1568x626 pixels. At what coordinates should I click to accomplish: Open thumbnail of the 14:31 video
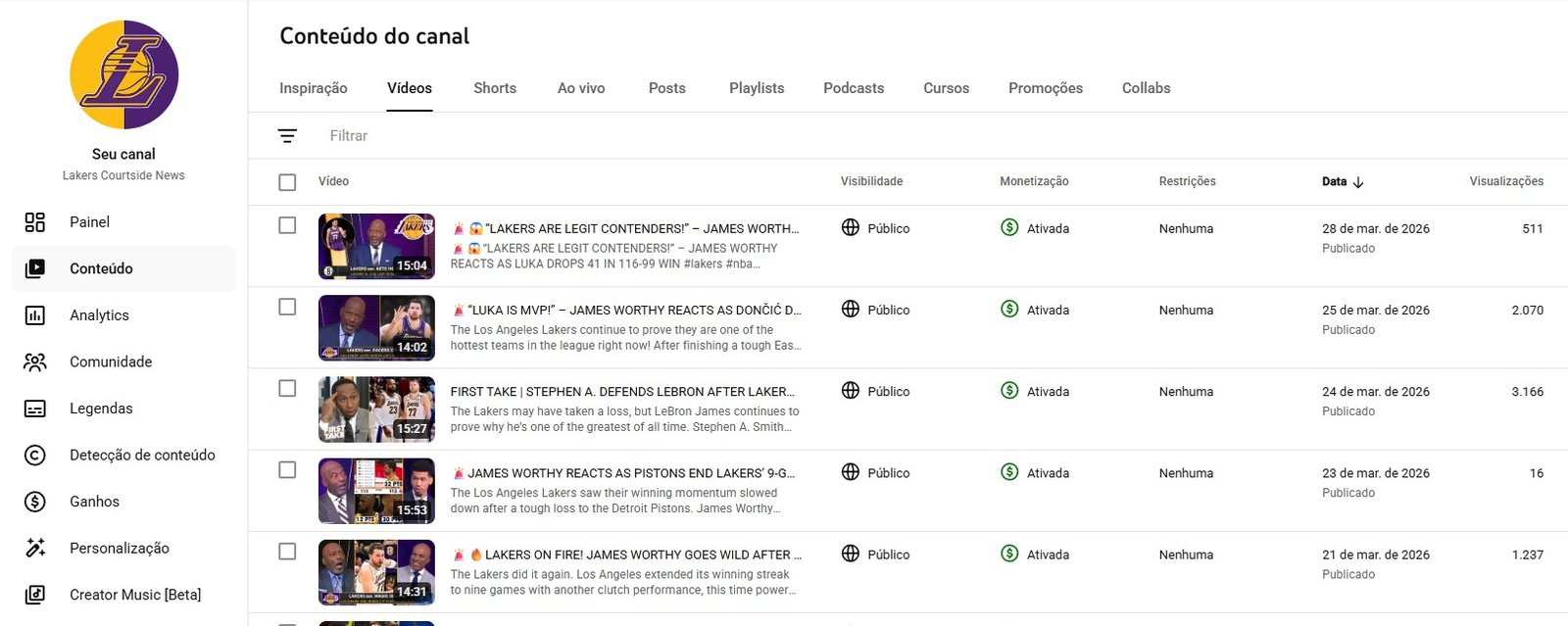coord(376,572)
